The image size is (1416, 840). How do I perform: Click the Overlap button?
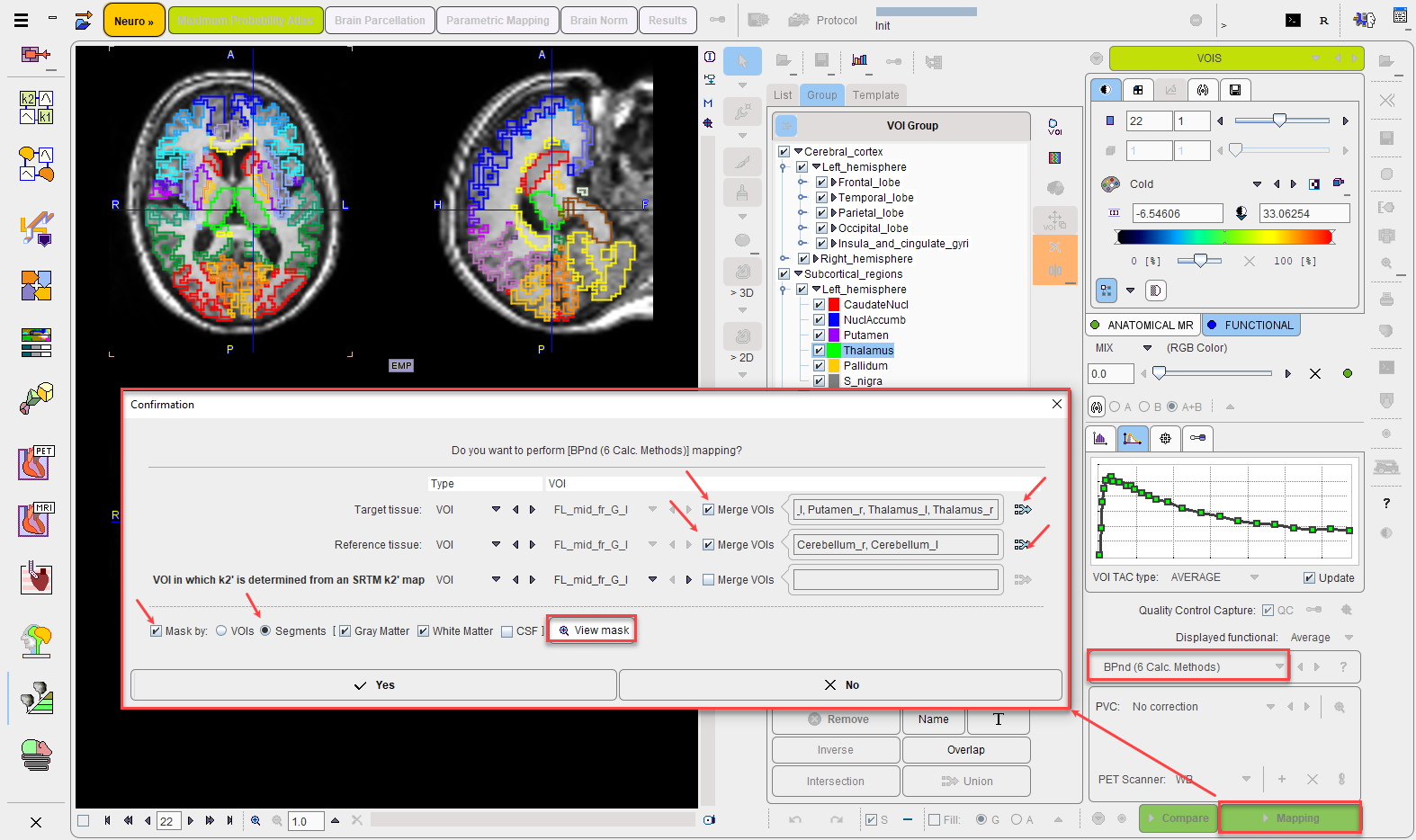click(966, 750)
